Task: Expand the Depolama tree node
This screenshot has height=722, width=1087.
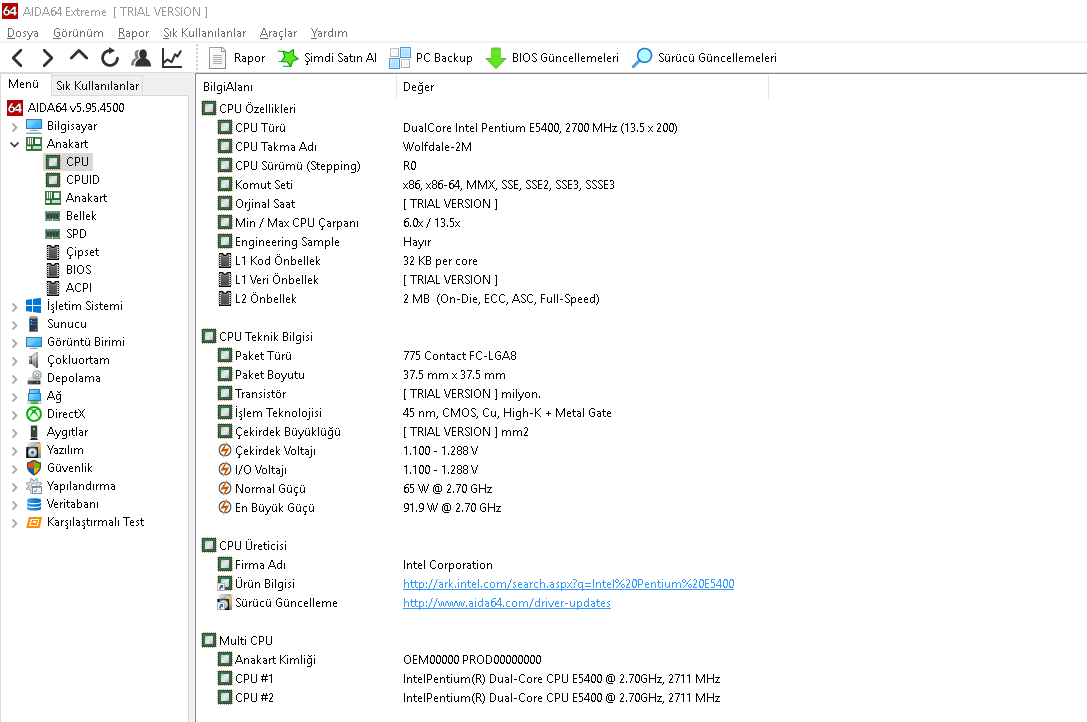Action: coord(14,379)
